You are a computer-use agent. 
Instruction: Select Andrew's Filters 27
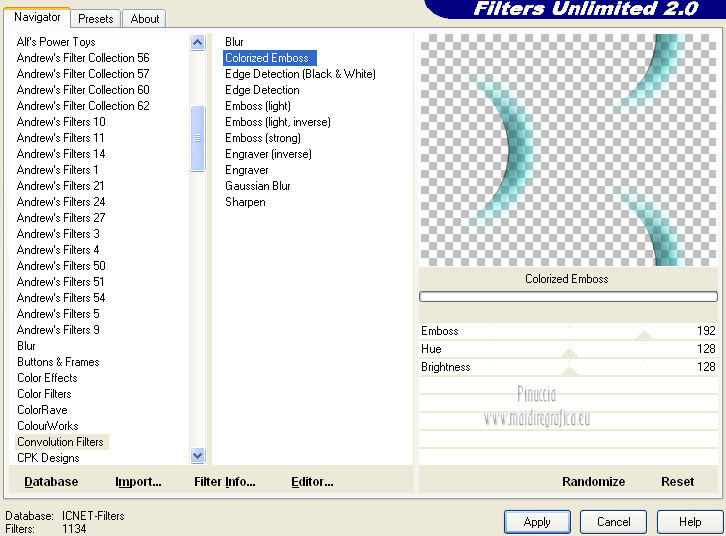coord(61,218)
